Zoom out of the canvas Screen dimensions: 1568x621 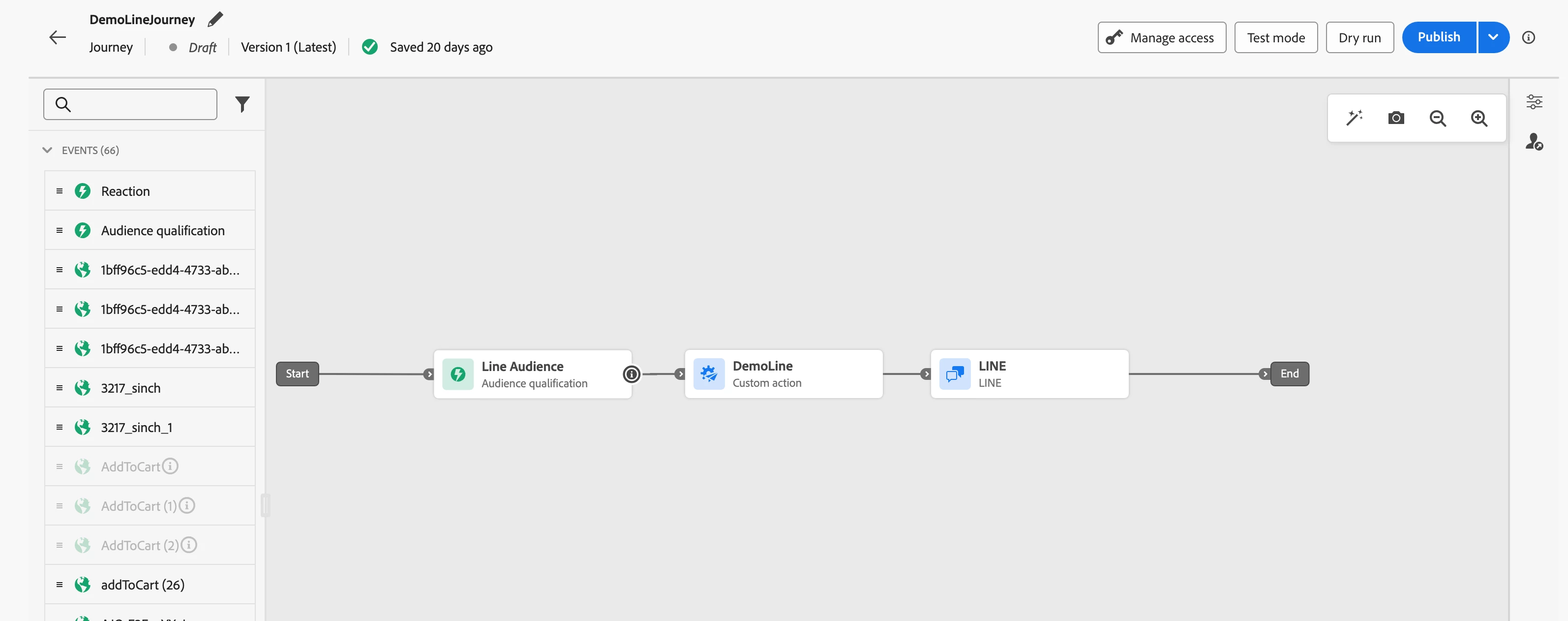(x=1437, y=118)
